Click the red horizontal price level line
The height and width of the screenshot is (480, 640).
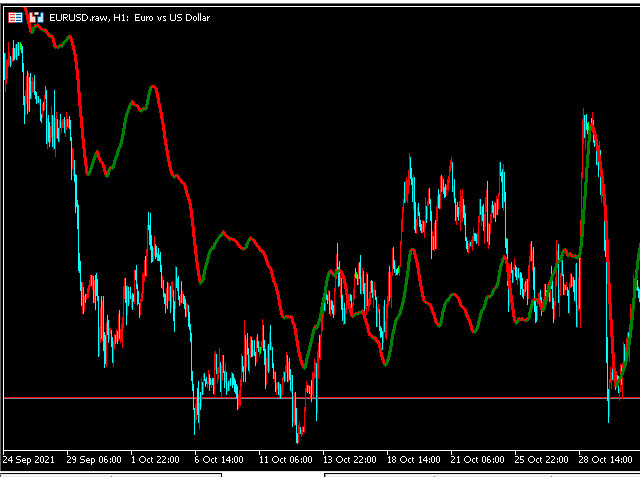click(x=322, y=398)
